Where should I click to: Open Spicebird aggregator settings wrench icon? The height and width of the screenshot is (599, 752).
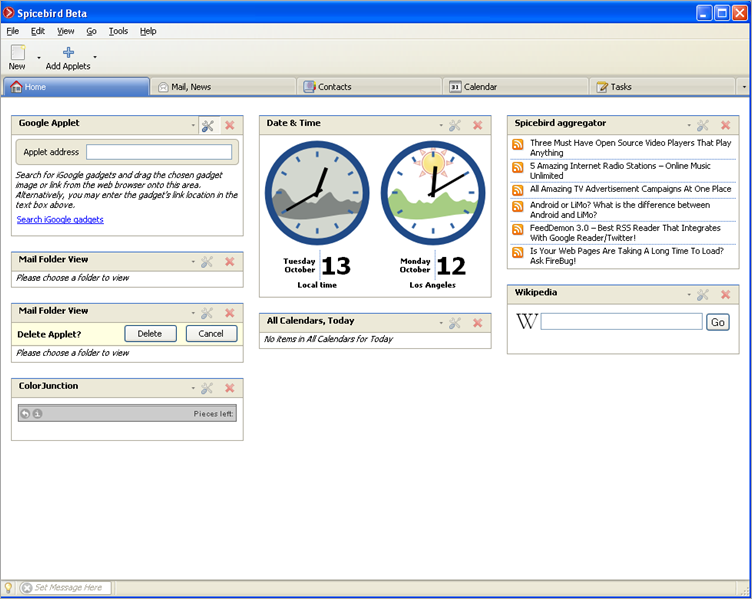pyautogui.click(x=703, y=125)
